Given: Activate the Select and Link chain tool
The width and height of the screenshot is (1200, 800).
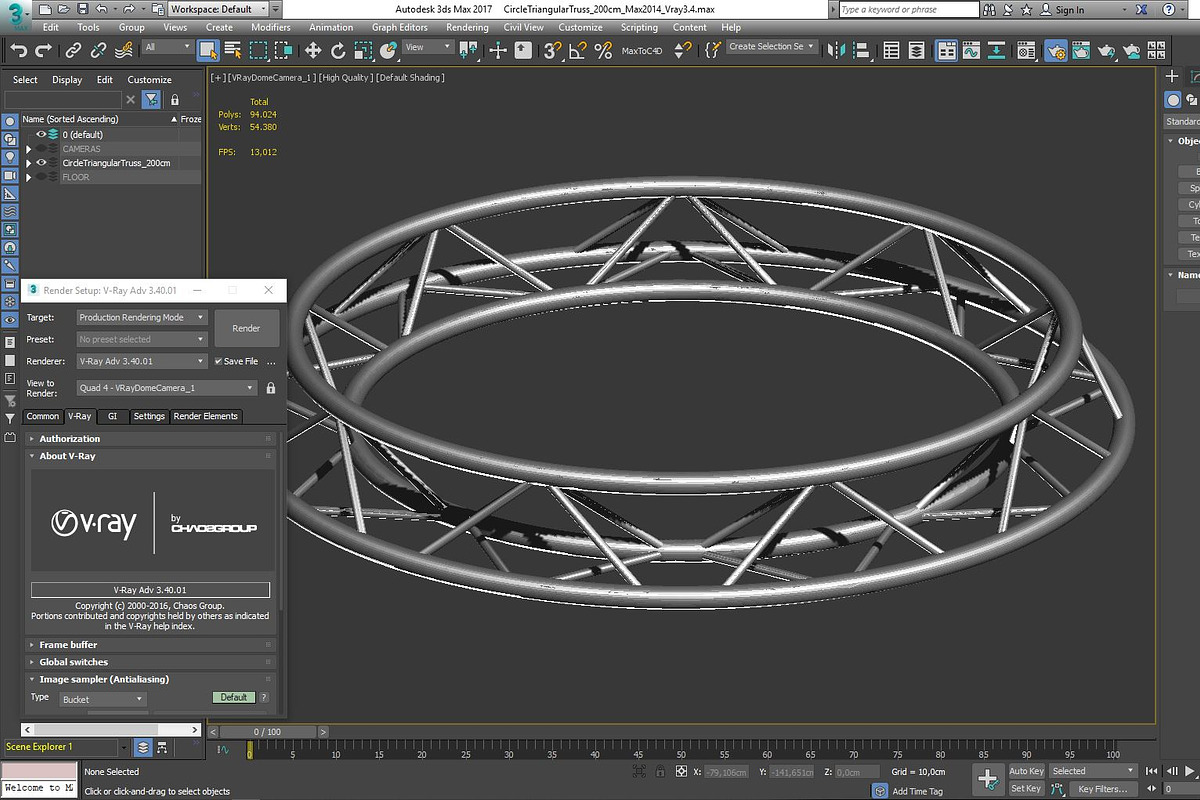Looking at the screenshot, I should pyautogui.click(x=74, y=49).
